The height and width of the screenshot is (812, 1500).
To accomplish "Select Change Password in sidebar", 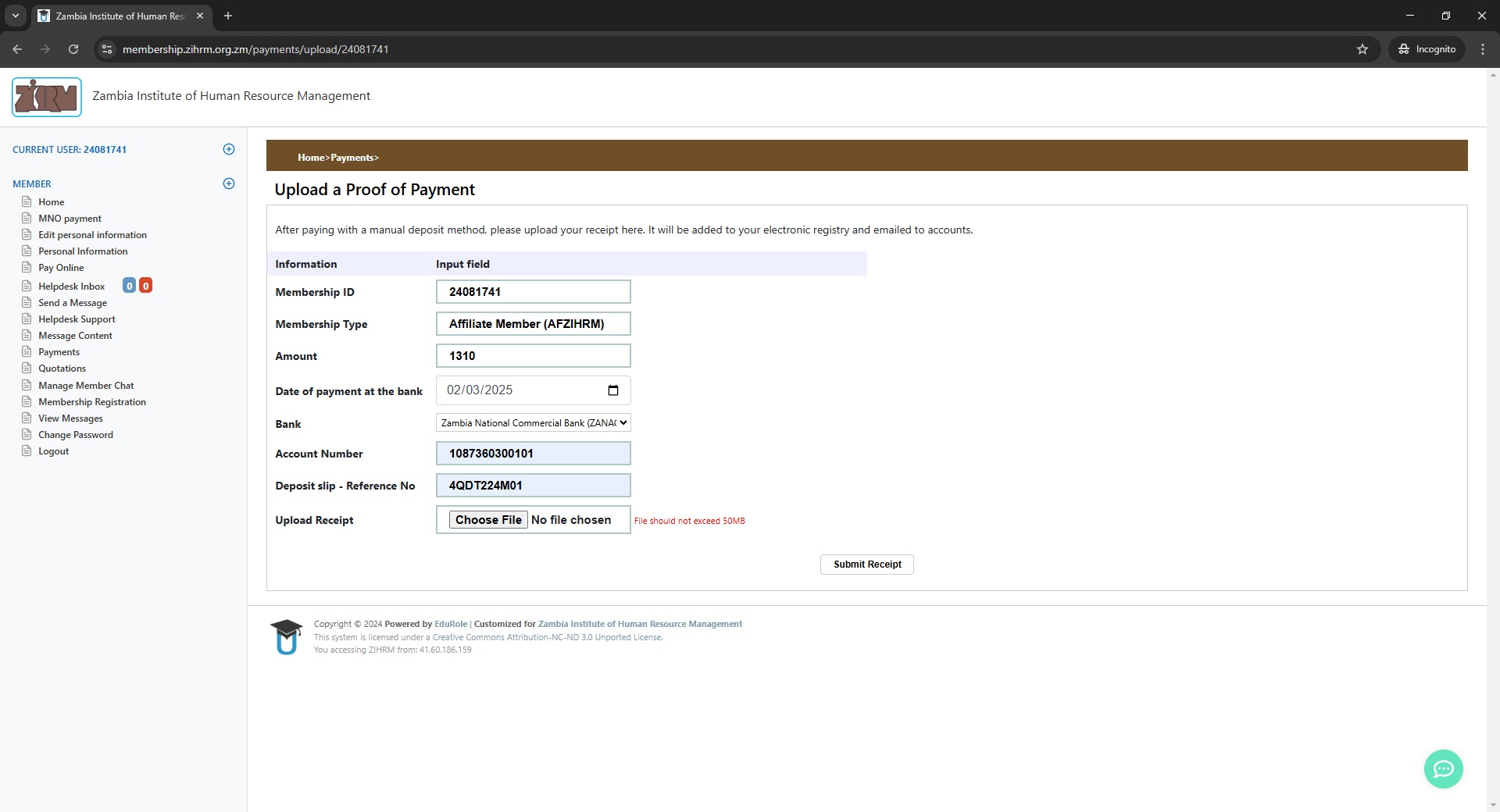I will point(76,435).
